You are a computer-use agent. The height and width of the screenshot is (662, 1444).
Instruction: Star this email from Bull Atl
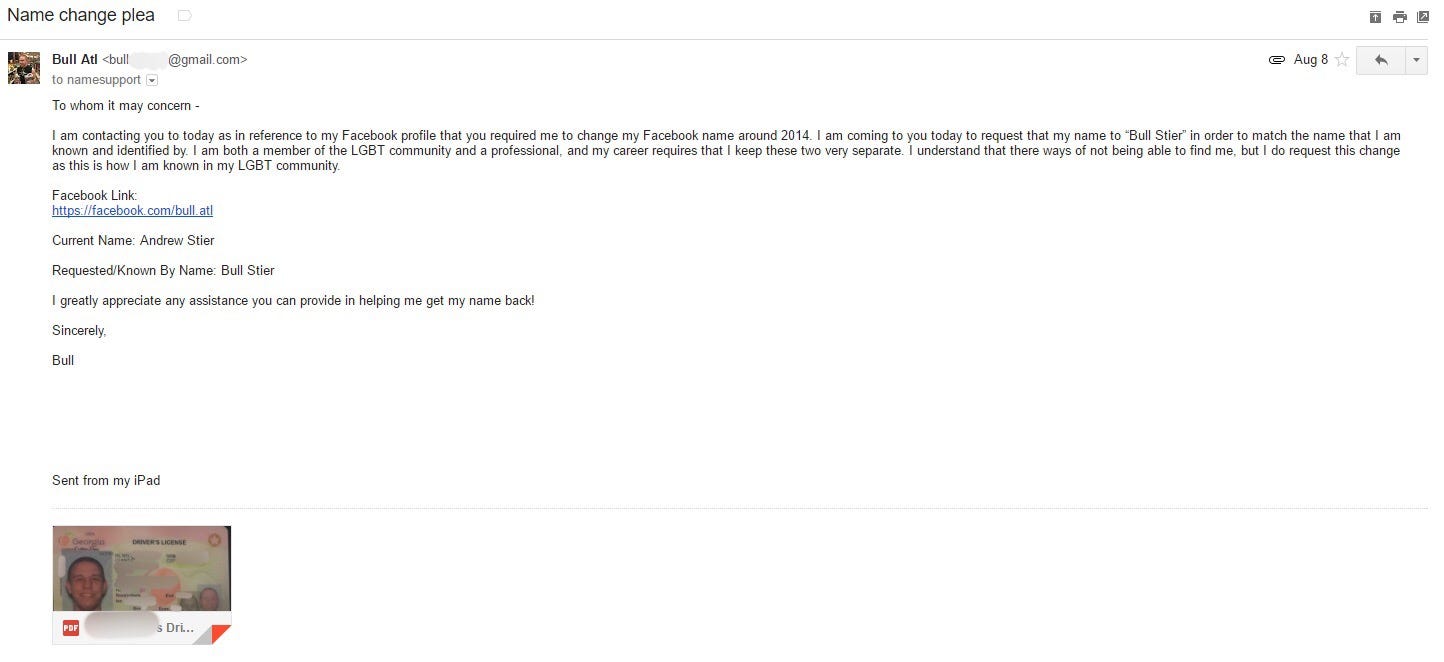[x=1342, y=60]
